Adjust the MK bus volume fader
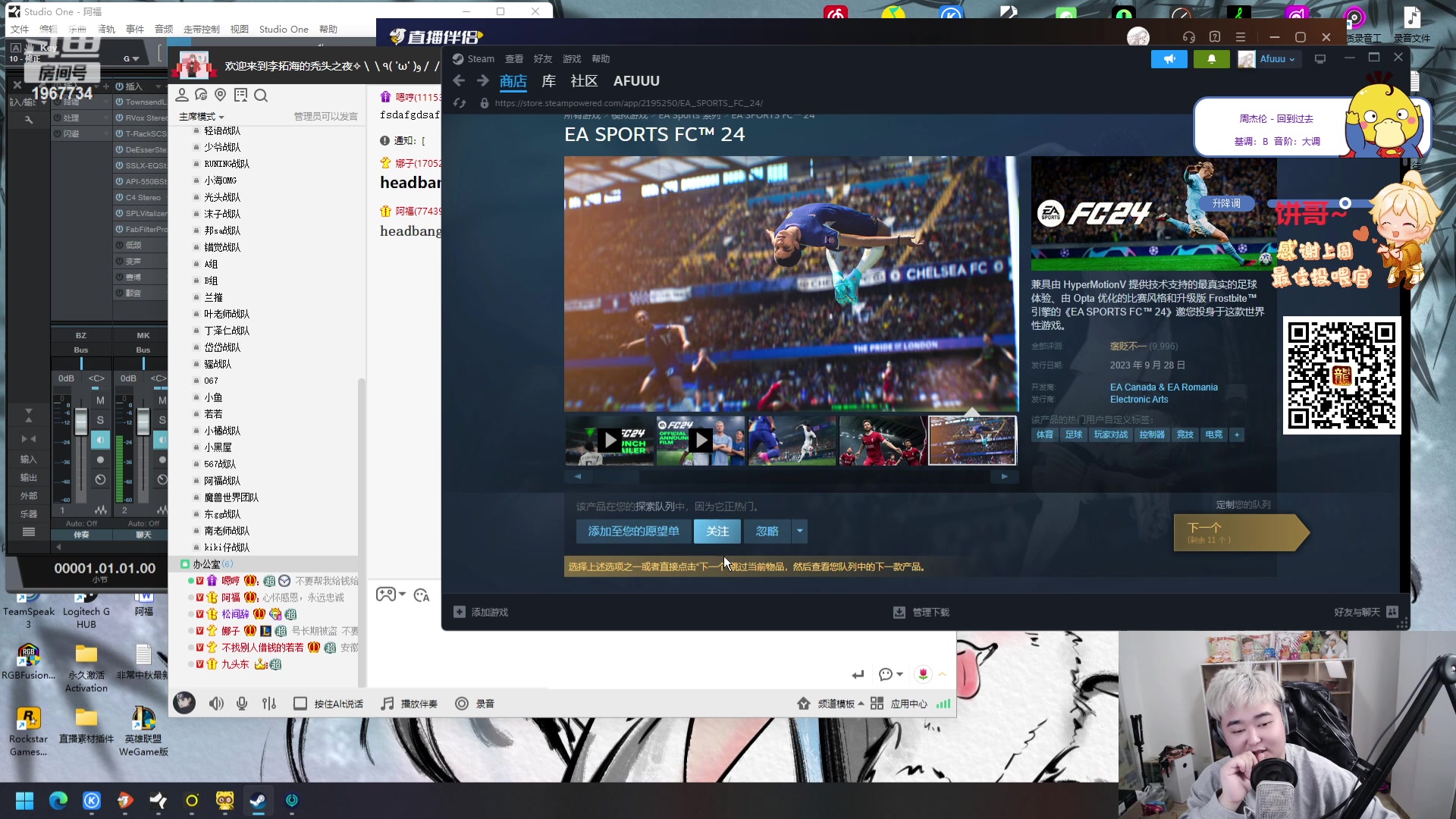This screenshot has width=1456, height=819. [x=143, y=422]
